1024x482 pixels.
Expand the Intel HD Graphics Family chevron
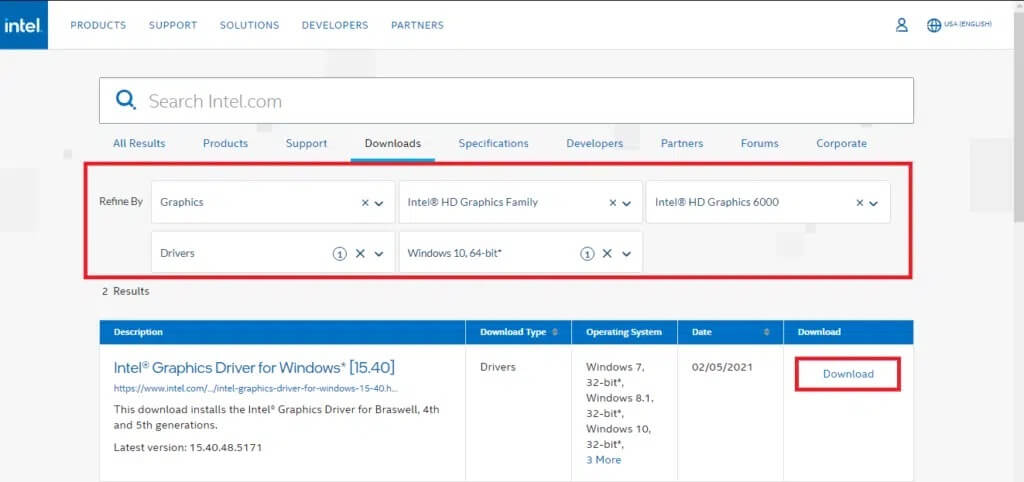coord(626,203)
